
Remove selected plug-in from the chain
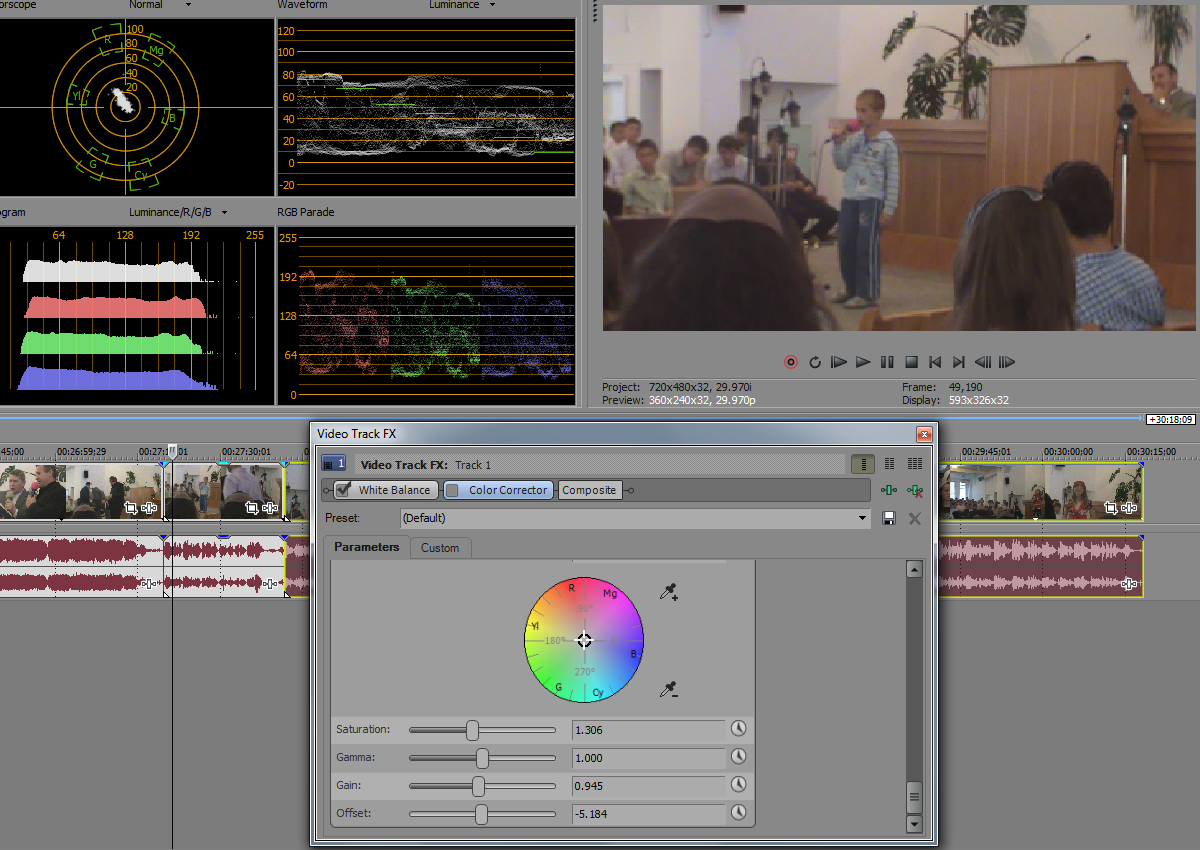914,490
